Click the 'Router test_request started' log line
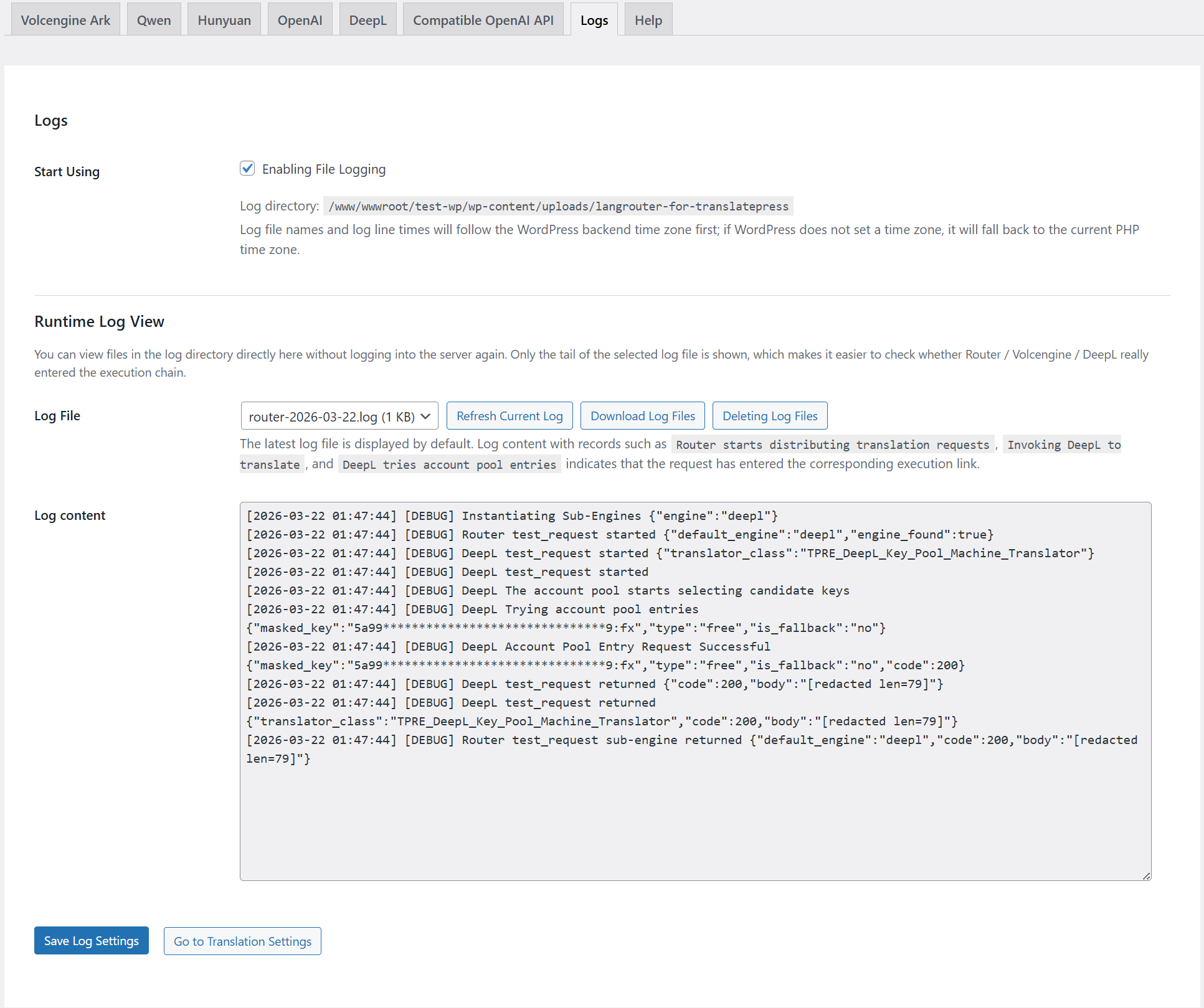Image resolution: width=1204 pixels, height=1008 pixels. click(x=620, y=534)
